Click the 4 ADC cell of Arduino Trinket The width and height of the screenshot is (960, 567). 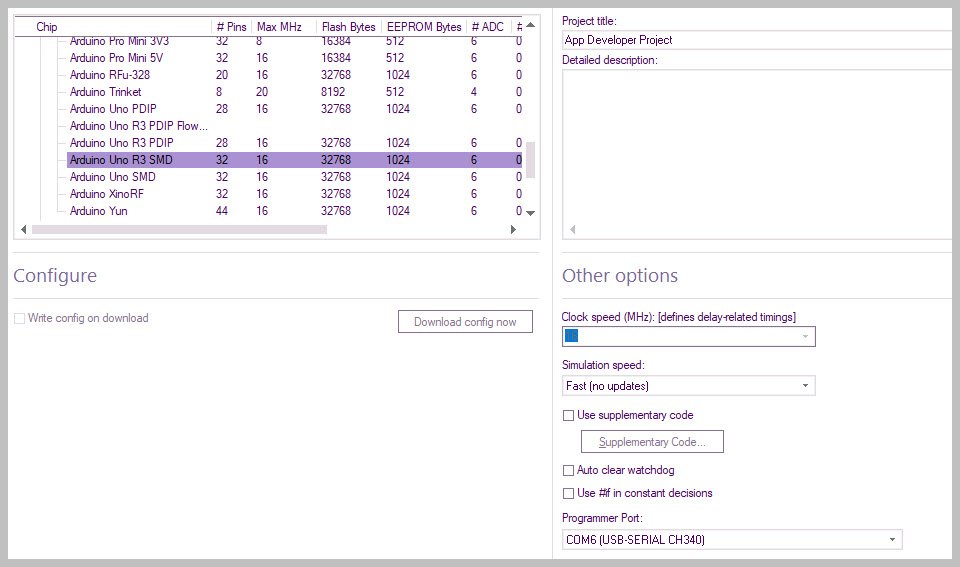point(474,92)
